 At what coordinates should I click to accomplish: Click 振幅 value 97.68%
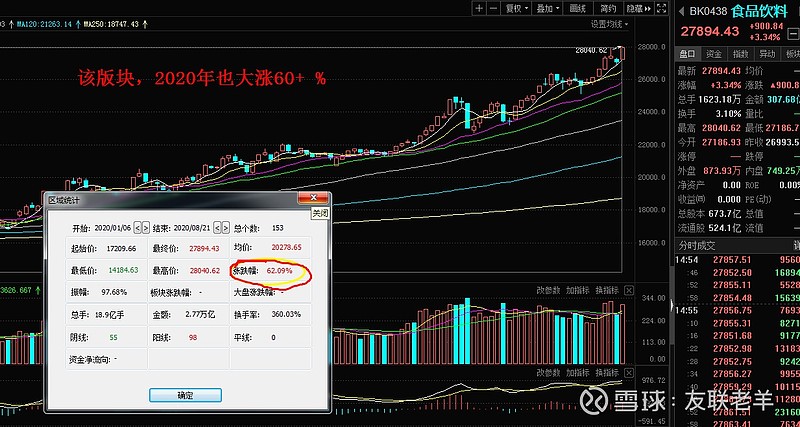pyautogui.click(x=114, y=292)
